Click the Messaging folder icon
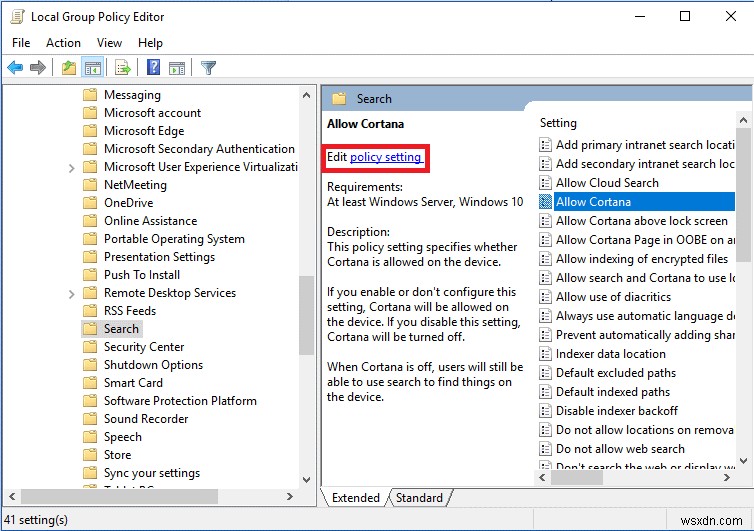 [90, 94]
